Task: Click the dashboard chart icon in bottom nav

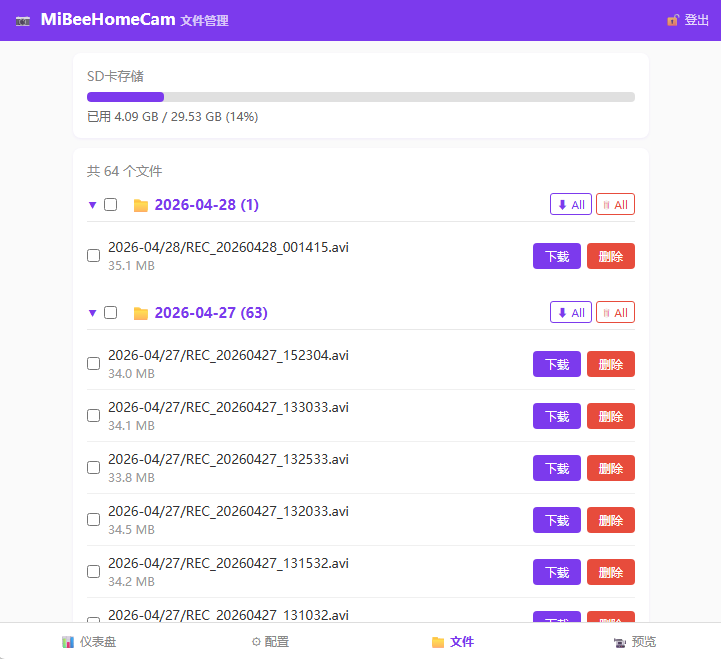Action: 68,642
